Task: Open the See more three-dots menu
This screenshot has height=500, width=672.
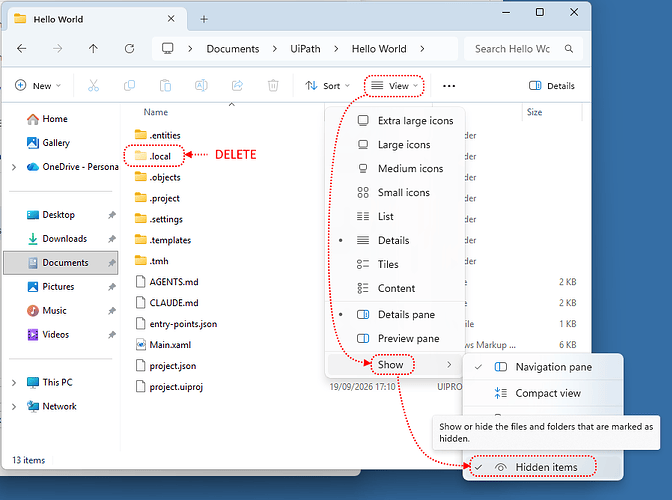Action: (449, 86)
